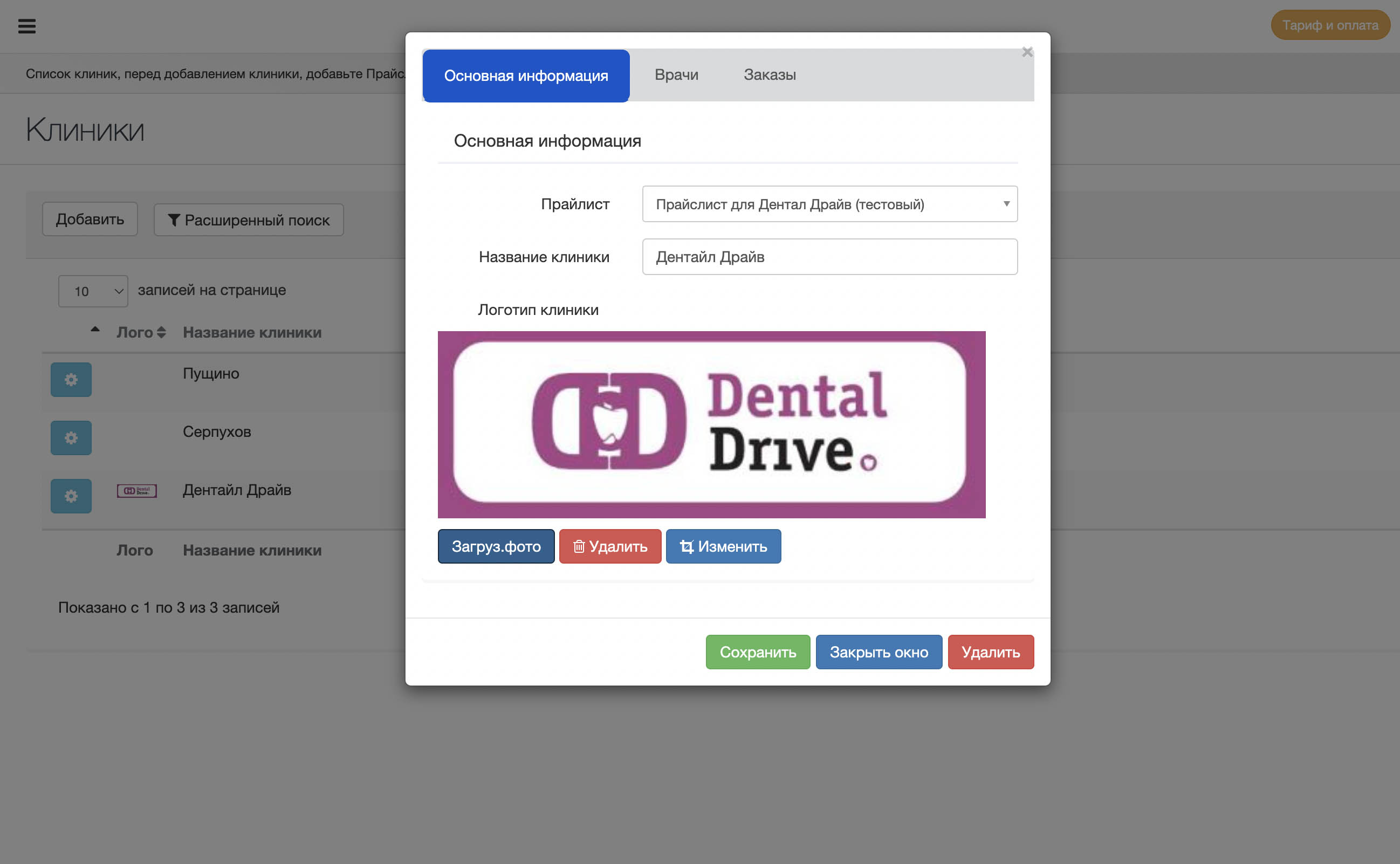1400x864 pixels.
Task: Open Расширенный поиск filter
Action: [x=249, y=220]
